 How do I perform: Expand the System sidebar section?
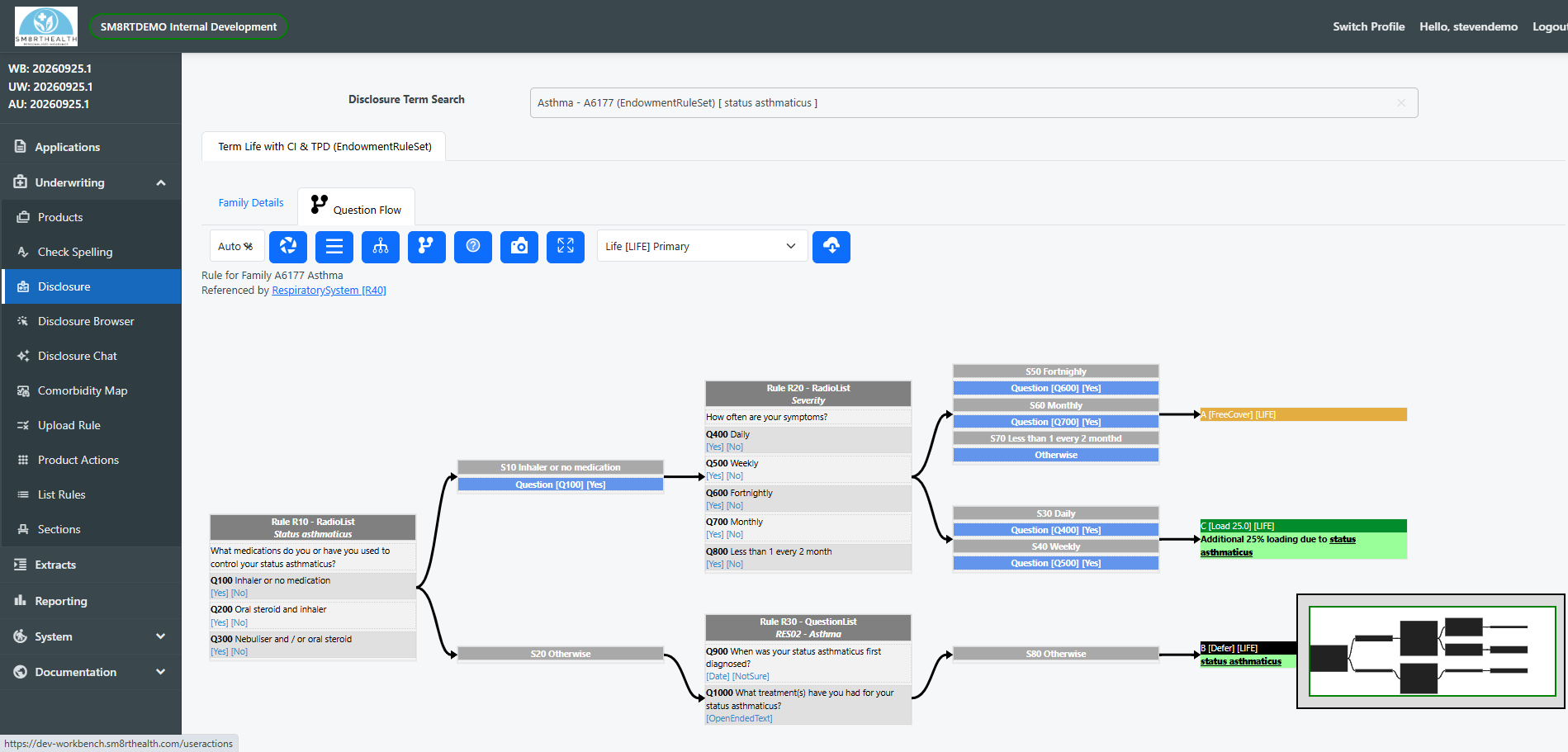click(x=91, y=636)
